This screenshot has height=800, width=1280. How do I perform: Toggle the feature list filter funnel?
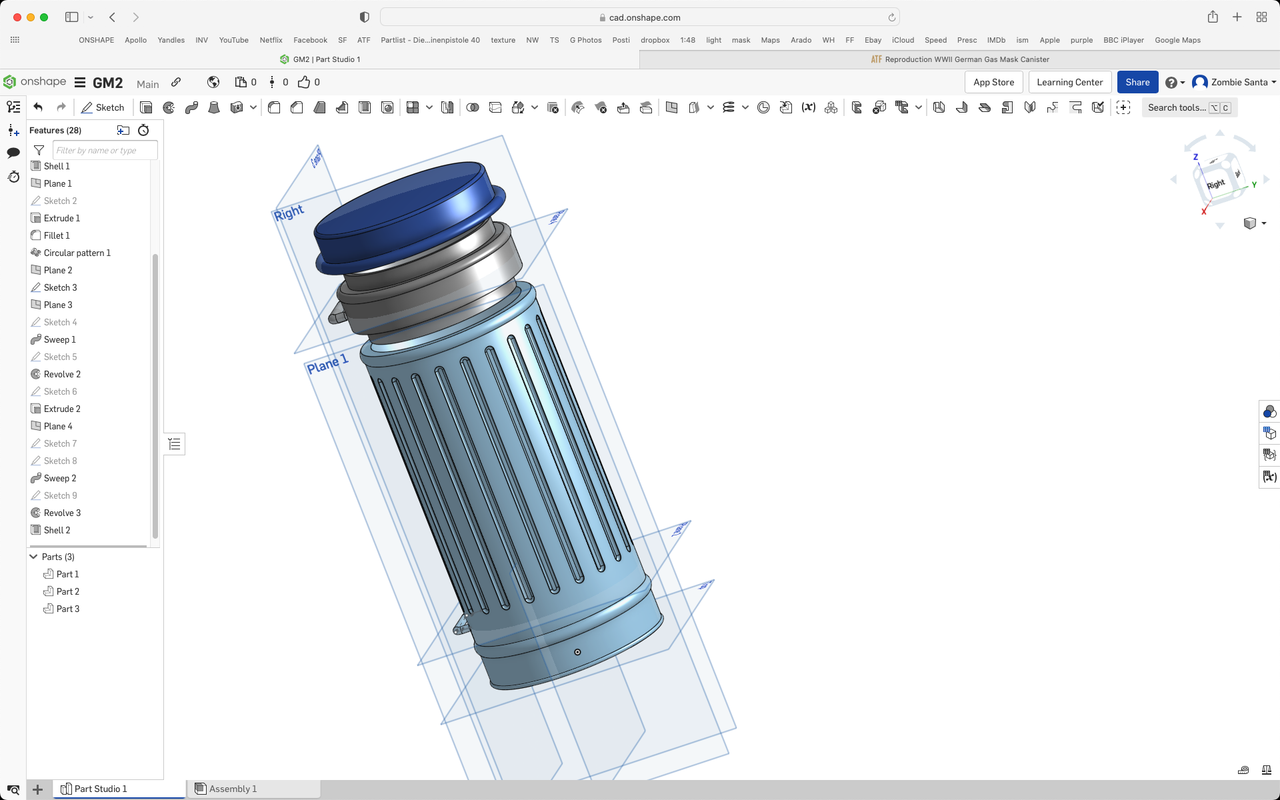(38, 151)
